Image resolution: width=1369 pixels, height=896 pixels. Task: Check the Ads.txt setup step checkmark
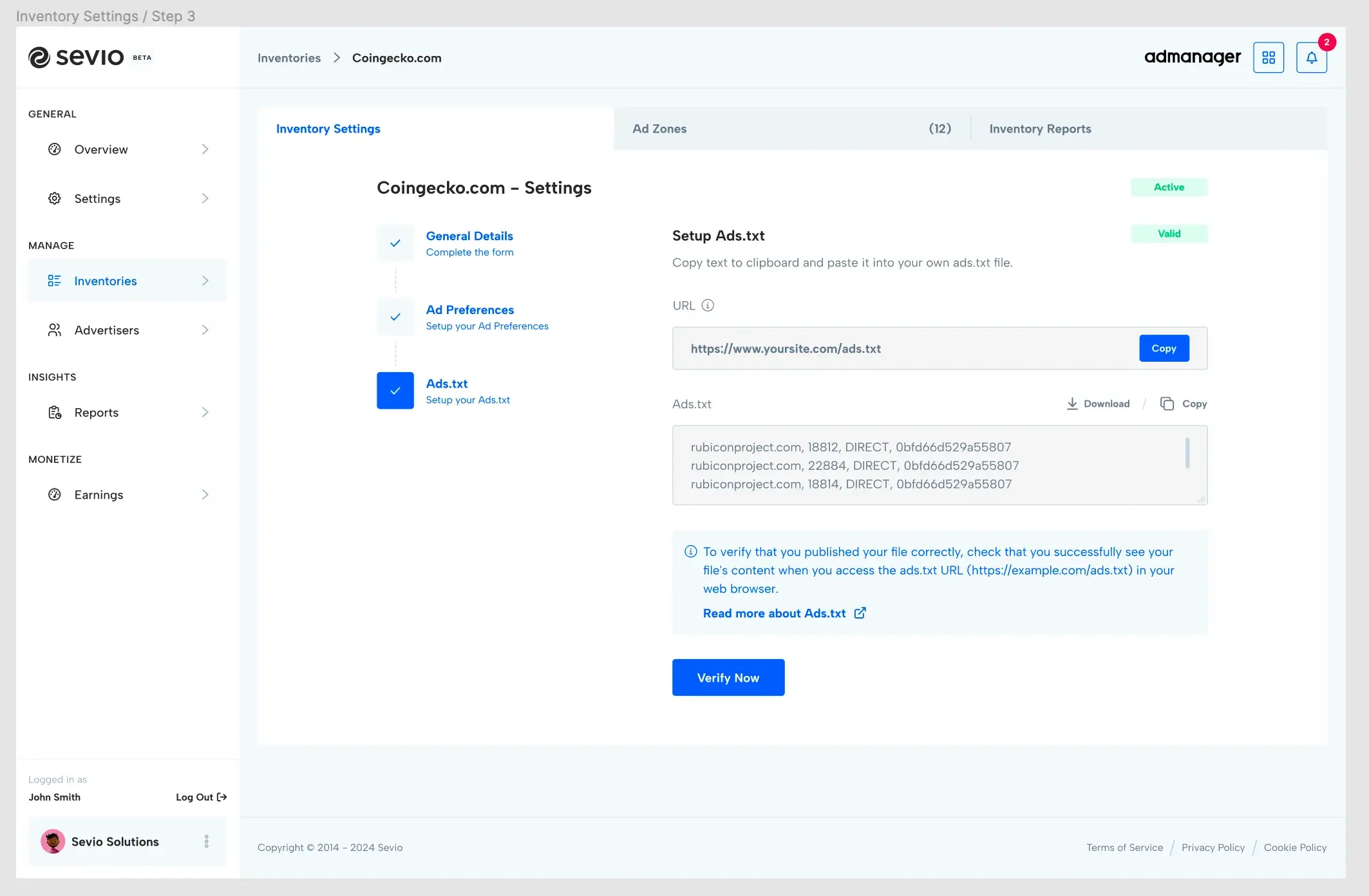click(395, 391)
